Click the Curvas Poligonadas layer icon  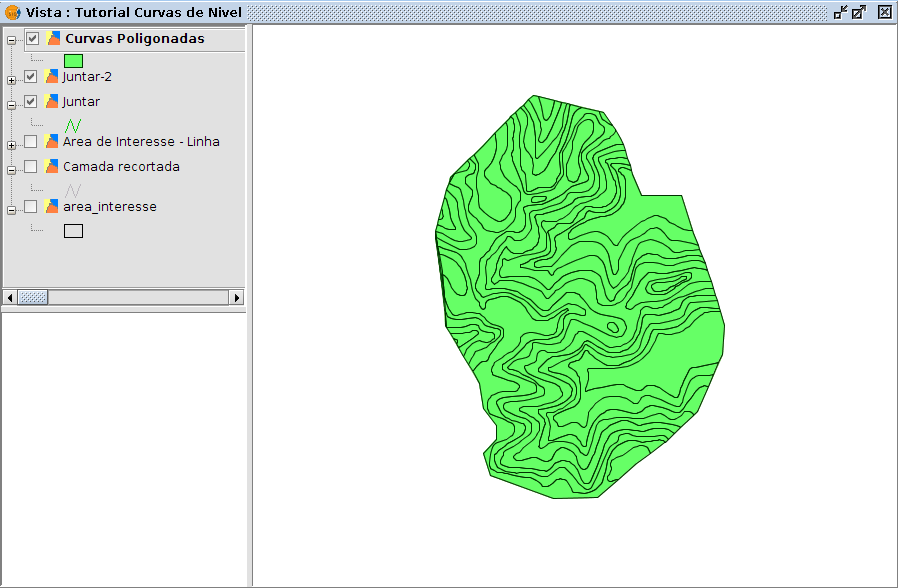[53, 39]
